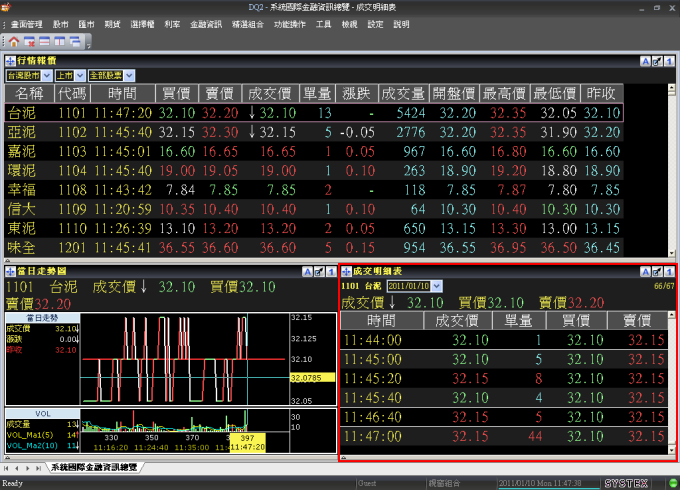Click the 漲跌 column header
Screen dimensions: 680x490
click(x=356, y=93)
